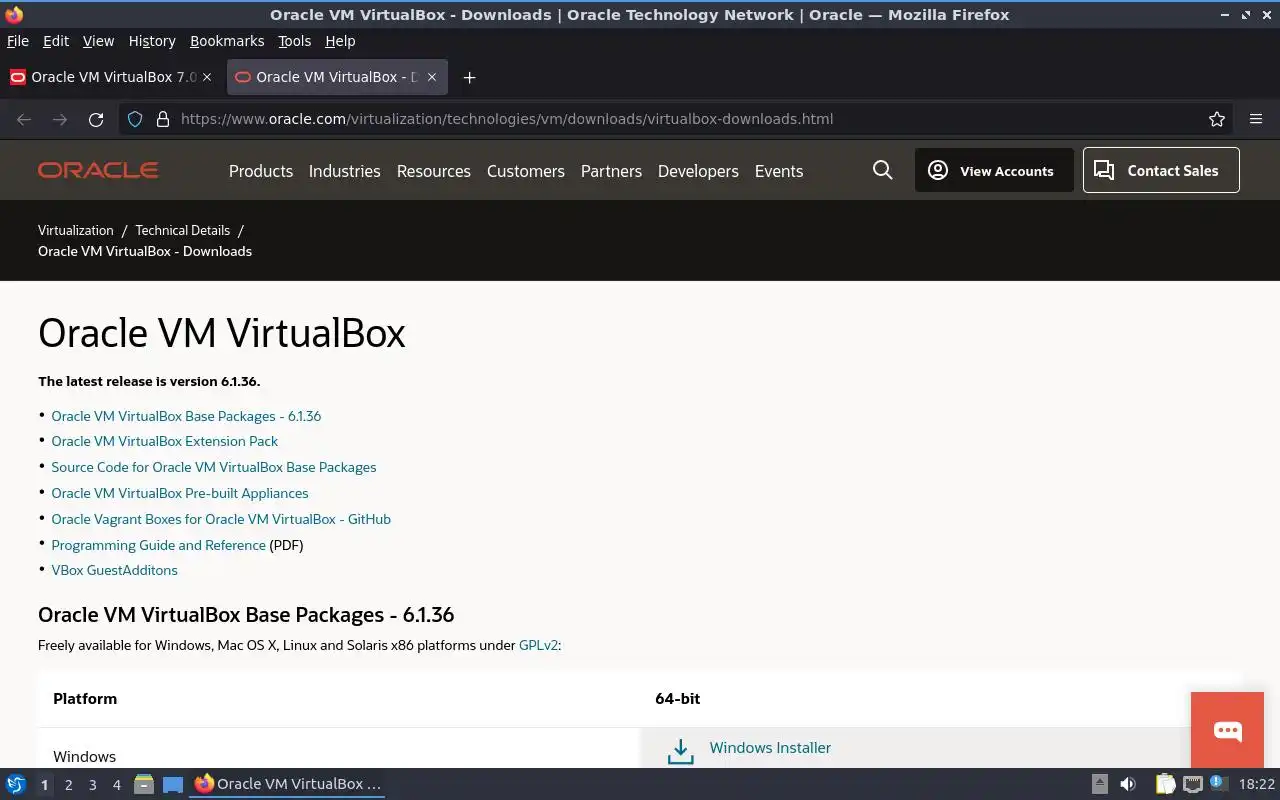Click the Oracle logo in the header

[x=98, y=170]
